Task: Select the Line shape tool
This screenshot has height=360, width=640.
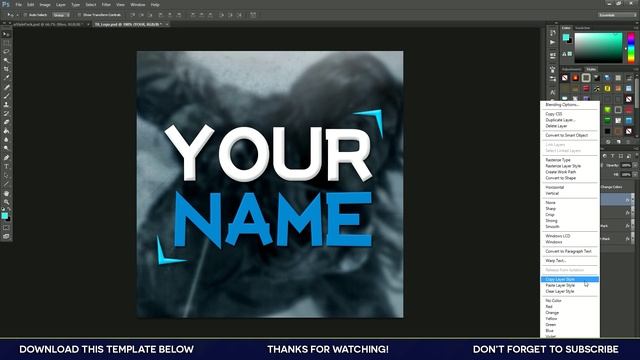Action: [6, 184]
